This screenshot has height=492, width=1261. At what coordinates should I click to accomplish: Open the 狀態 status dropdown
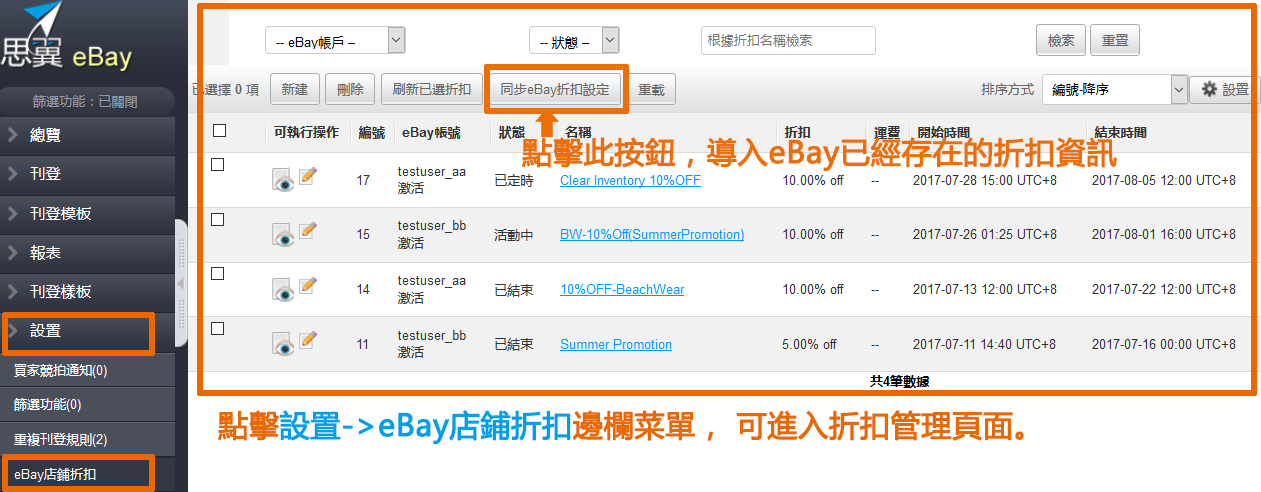pos(574,40)
